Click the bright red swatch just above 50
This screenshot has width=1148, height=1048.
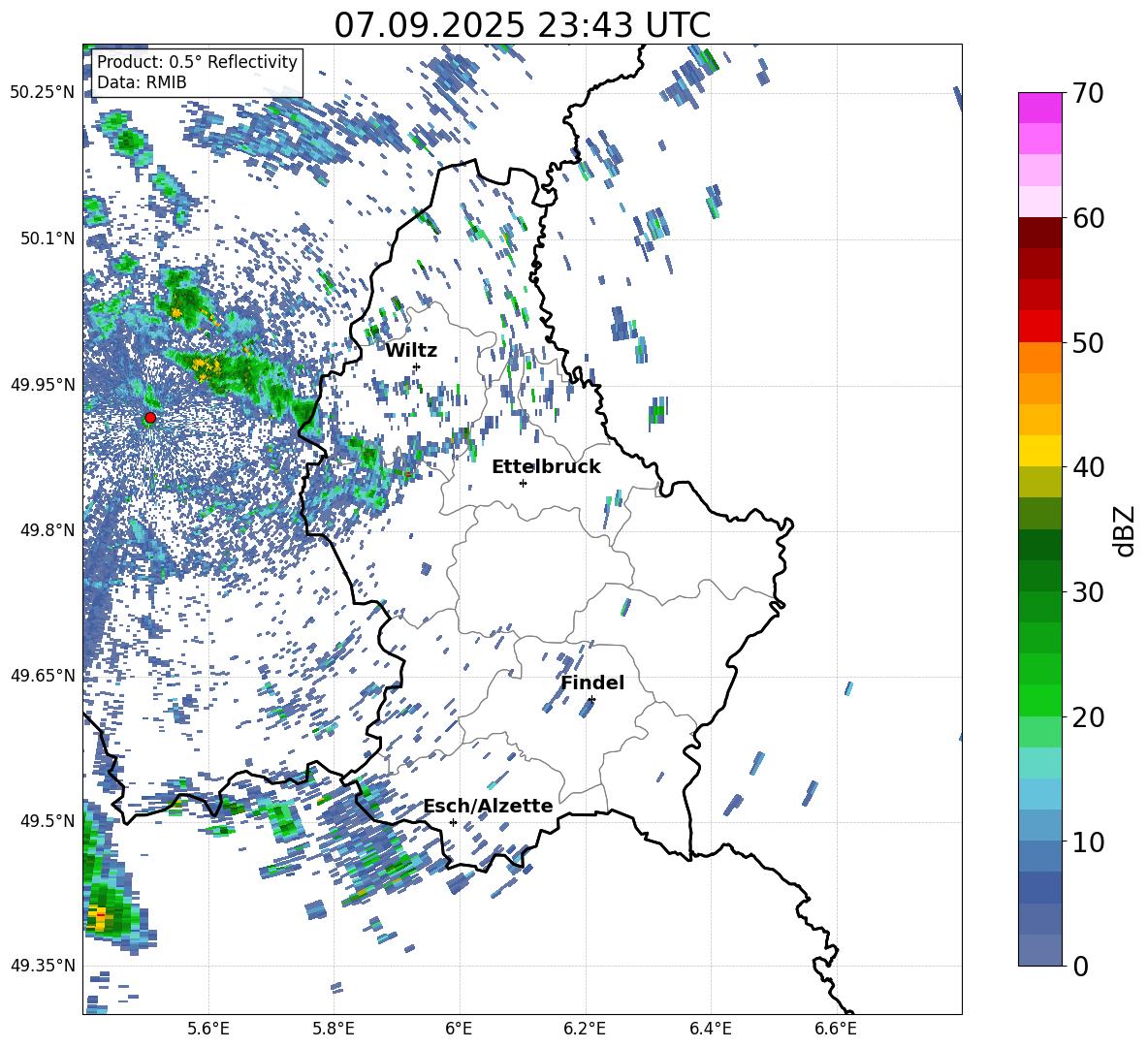tap(1040, 327)
